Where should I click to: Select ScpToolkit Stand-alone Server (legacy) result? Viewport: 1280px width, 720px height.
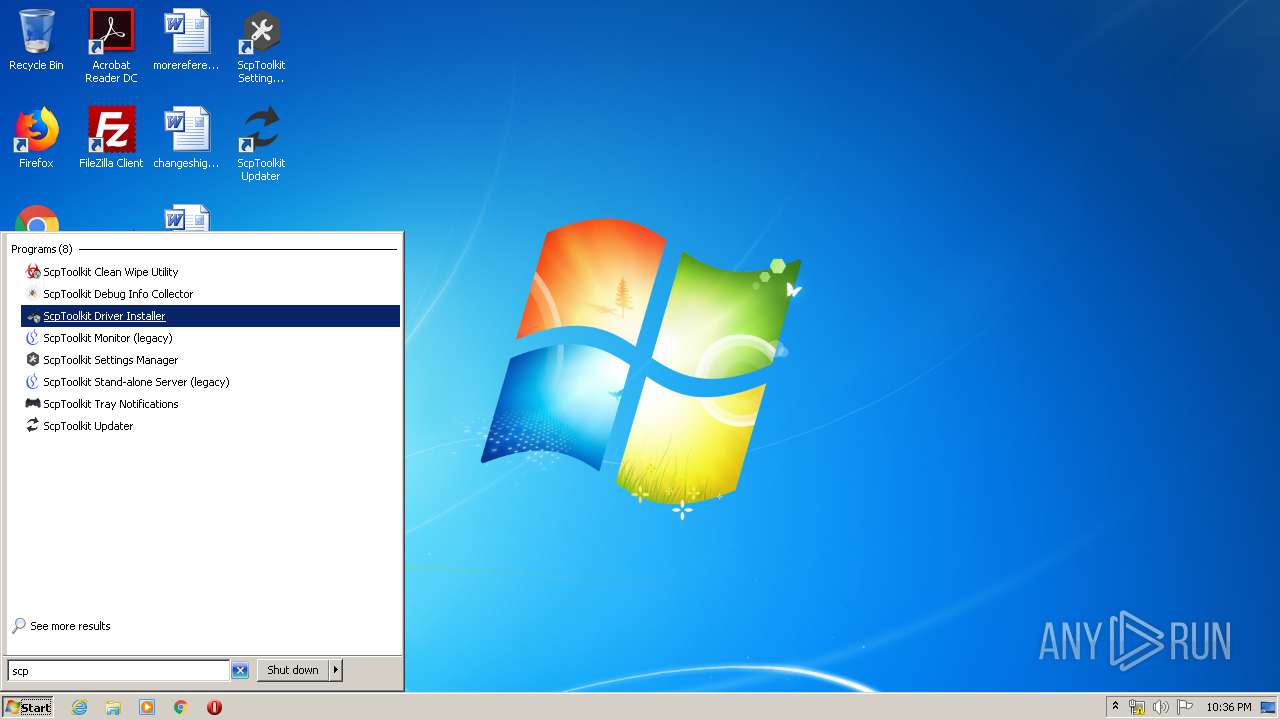point(210,382)
